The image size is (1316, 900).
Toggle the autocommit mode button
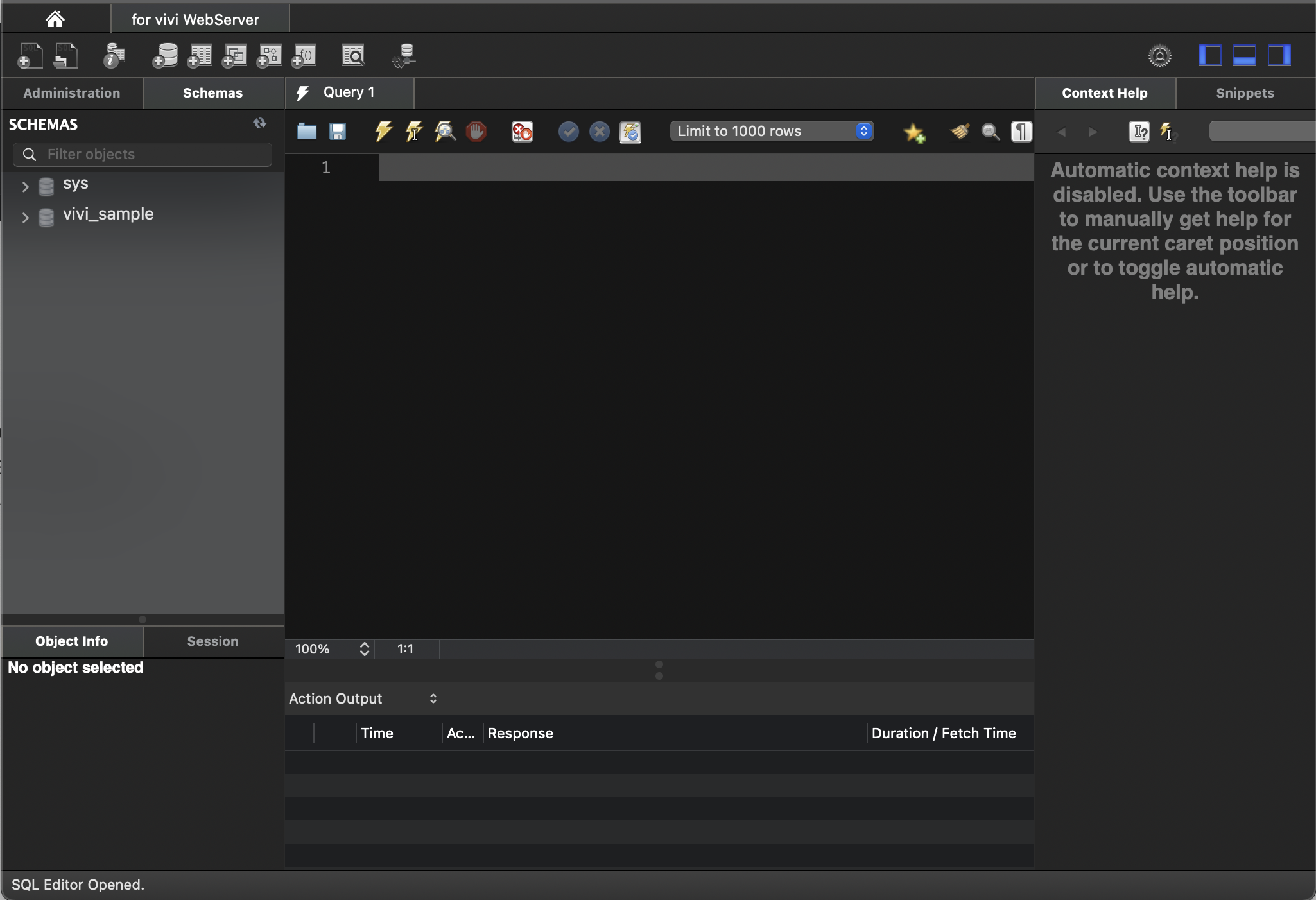[x=630, y=132]
